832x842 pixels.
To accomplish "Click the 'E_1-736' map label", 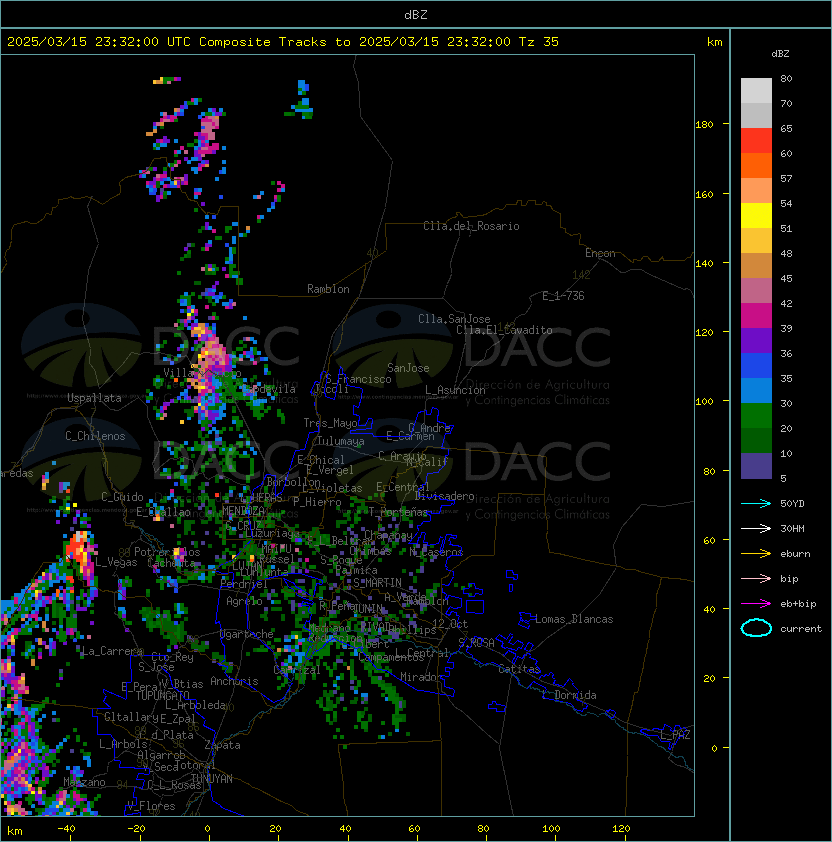I will tap(563, 296).
